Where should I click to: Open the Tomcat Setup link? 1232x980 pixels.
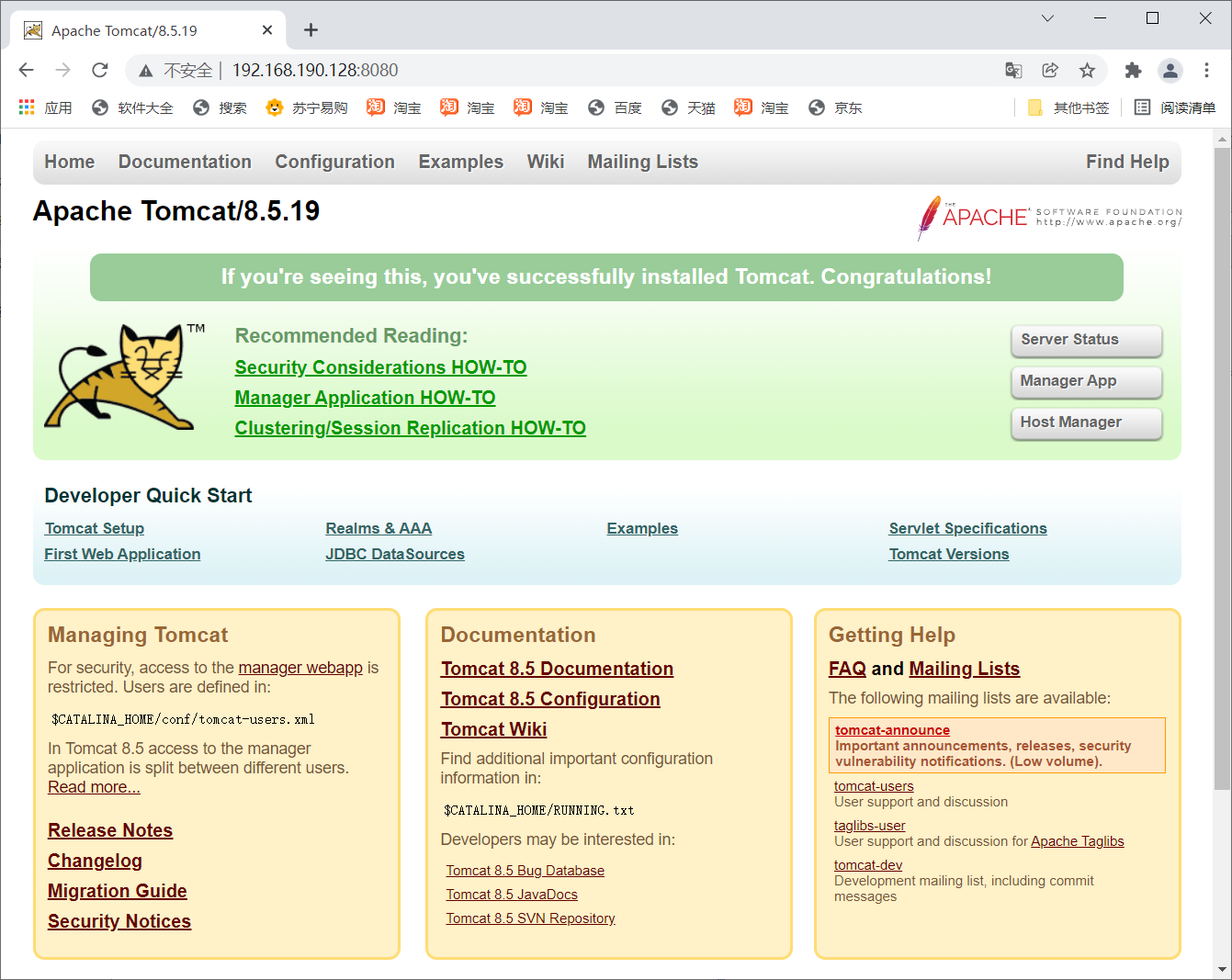click(95, 528)
